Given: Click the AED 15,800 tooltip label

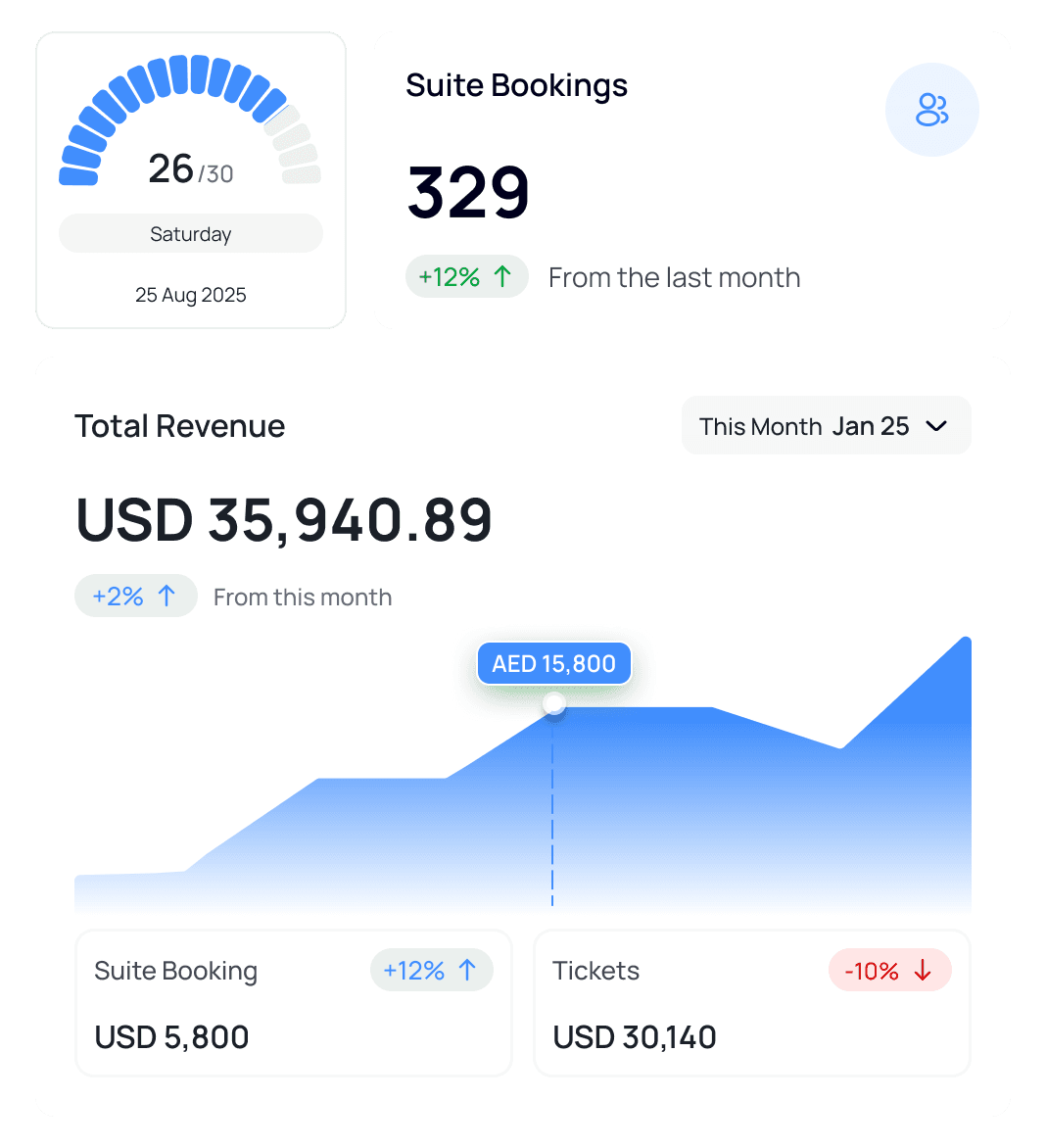Looking at the screenshot, I should click(553, 663).
